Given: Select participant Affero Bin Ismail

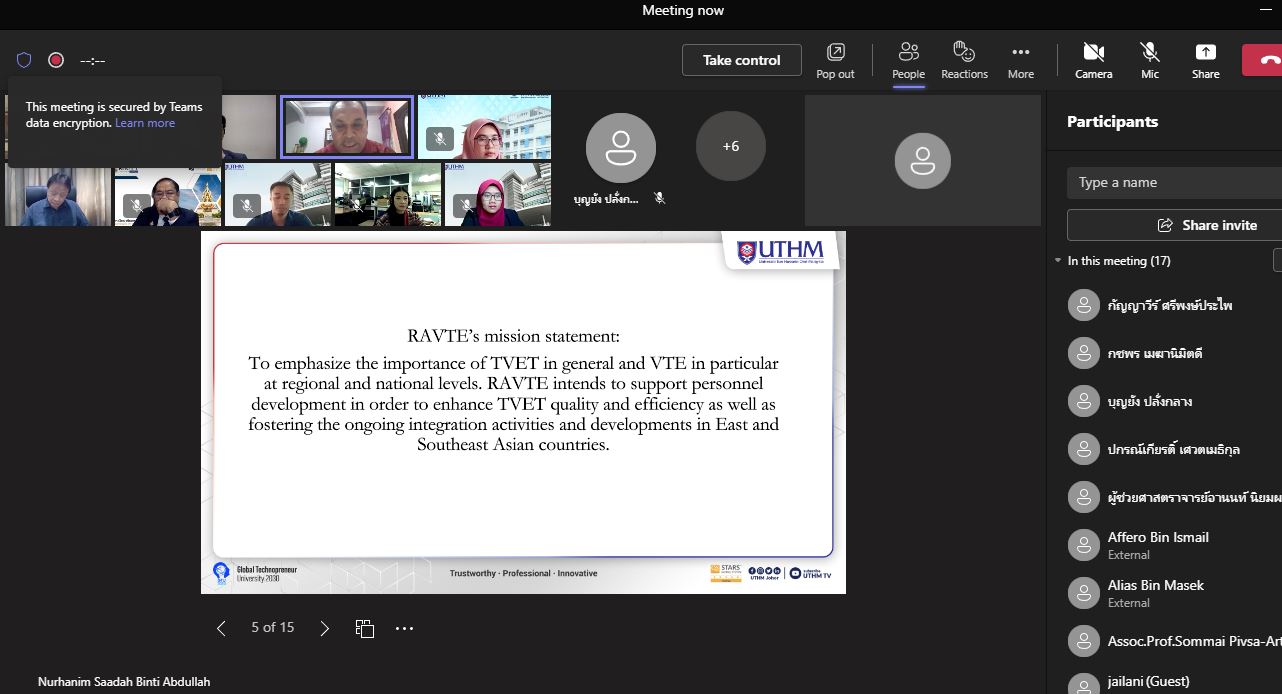Looking at the screenshot, I should click(1166, 545).
